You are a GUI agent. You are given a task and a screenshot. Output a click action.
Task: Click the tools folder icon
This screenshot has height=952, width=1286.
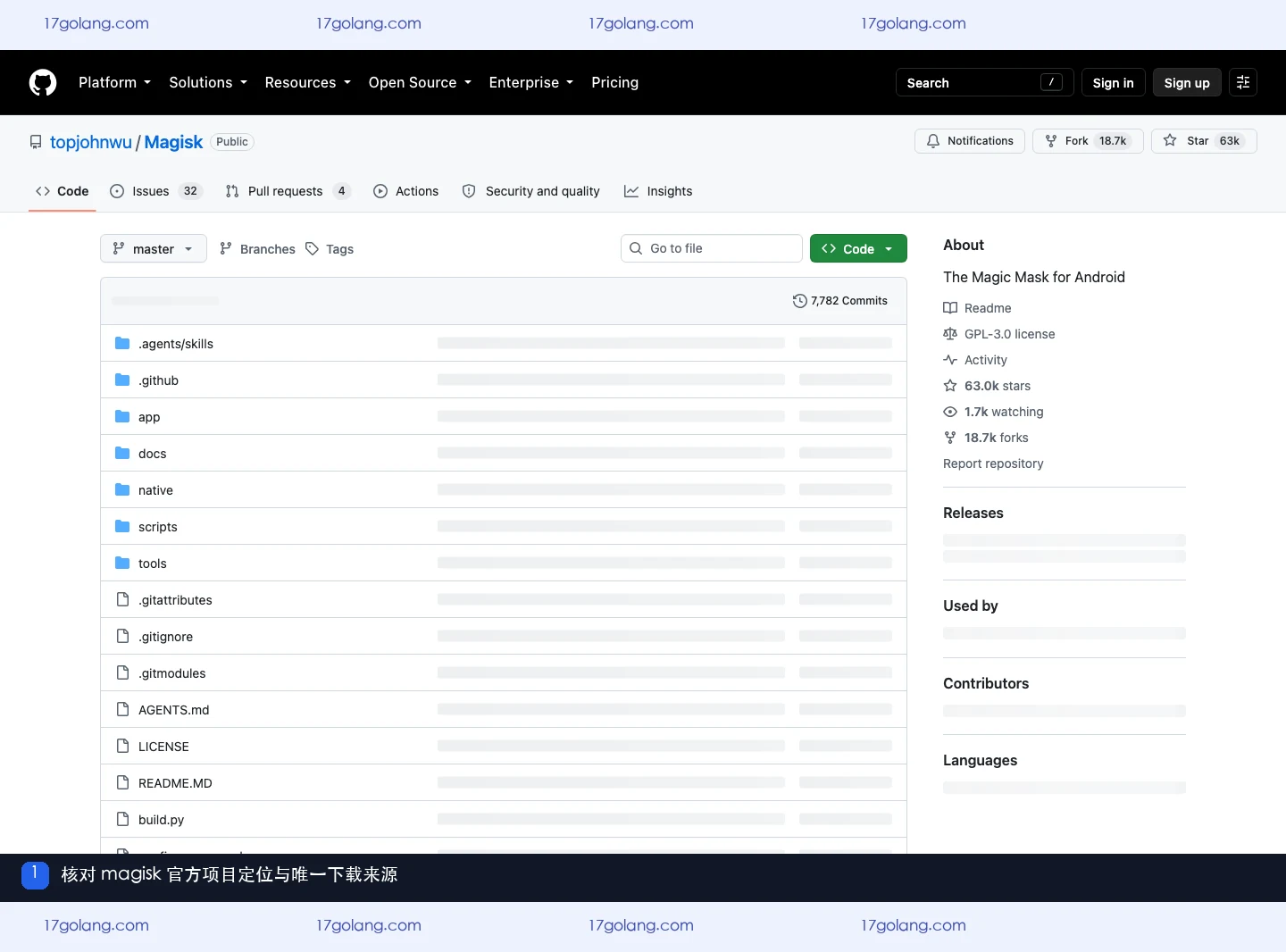click(x=122, y=563)
